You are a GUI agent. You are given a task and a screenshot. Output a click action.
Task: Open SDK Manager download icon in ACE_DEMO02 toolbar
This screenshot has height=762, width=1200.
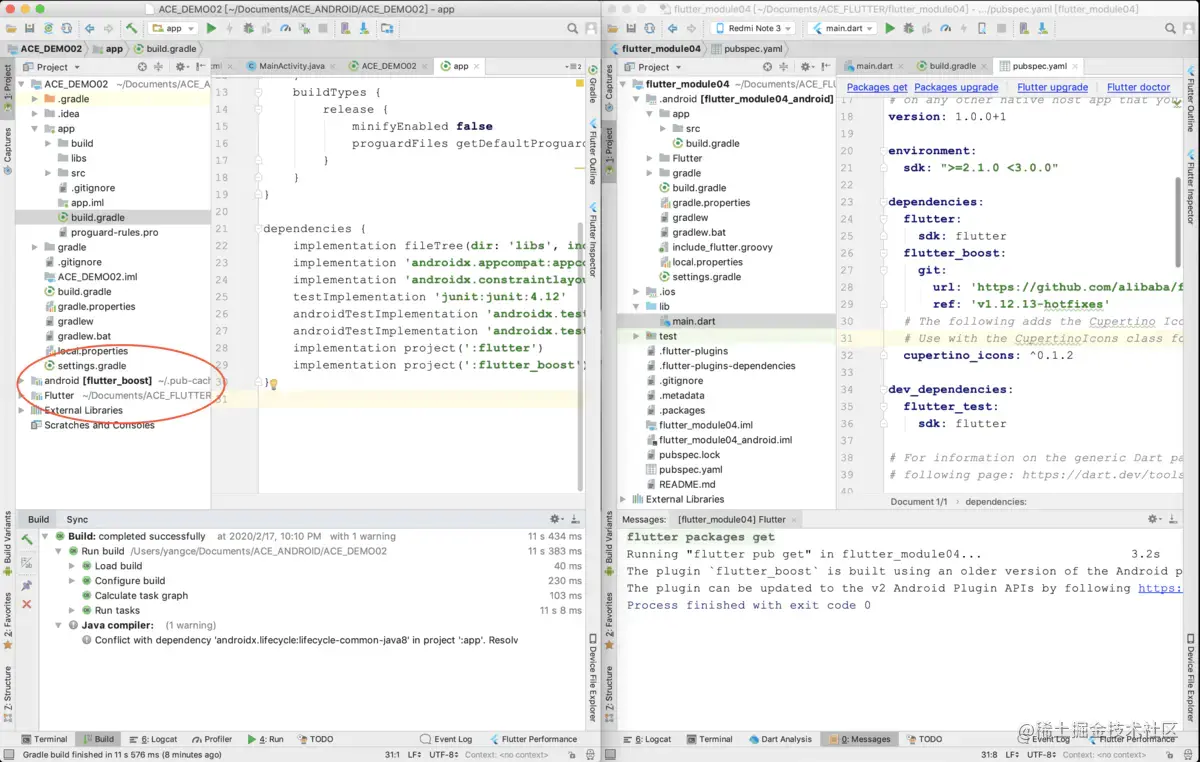coord(363,28)
